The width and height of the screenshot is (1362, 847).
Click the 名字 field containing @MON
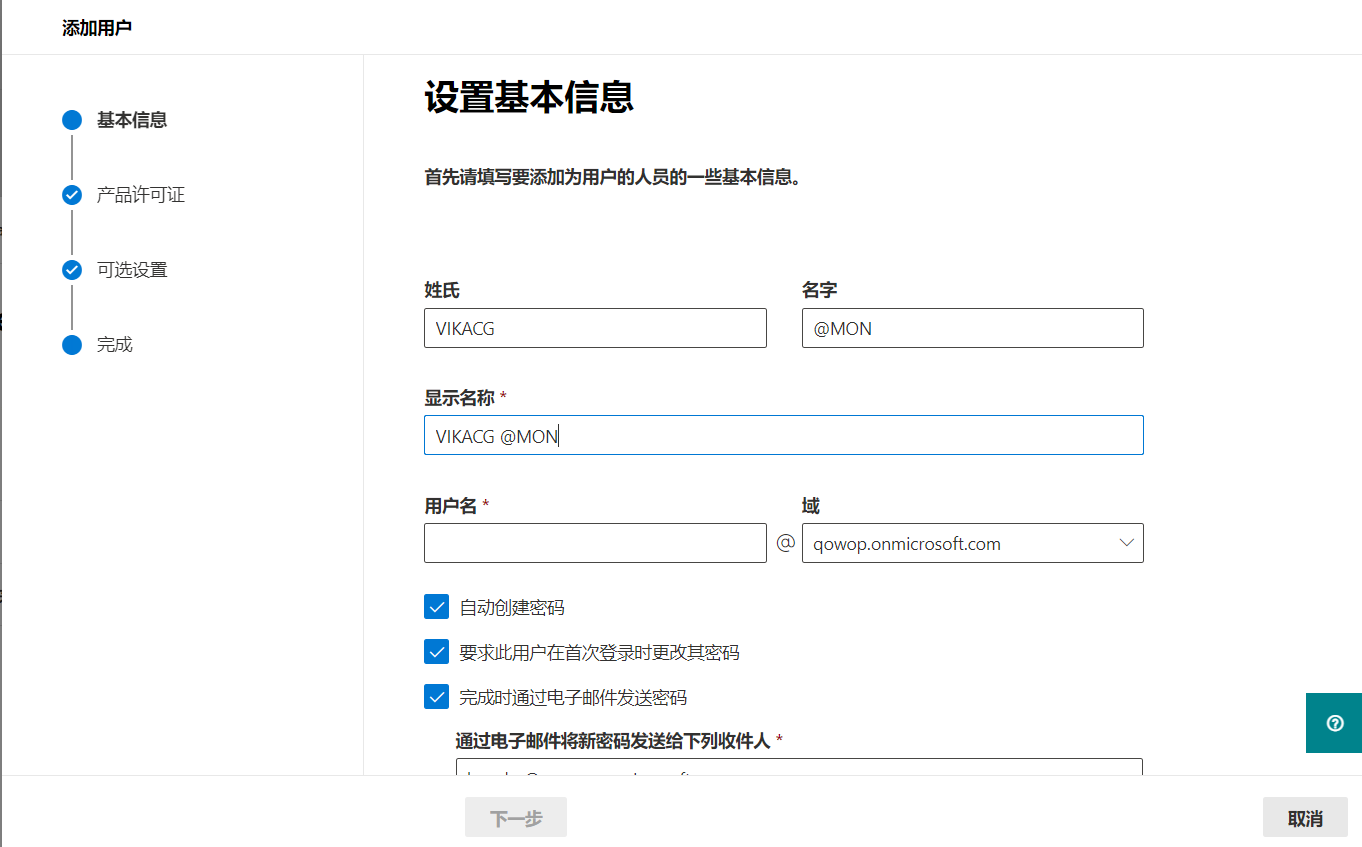click(x=972, y=328)
